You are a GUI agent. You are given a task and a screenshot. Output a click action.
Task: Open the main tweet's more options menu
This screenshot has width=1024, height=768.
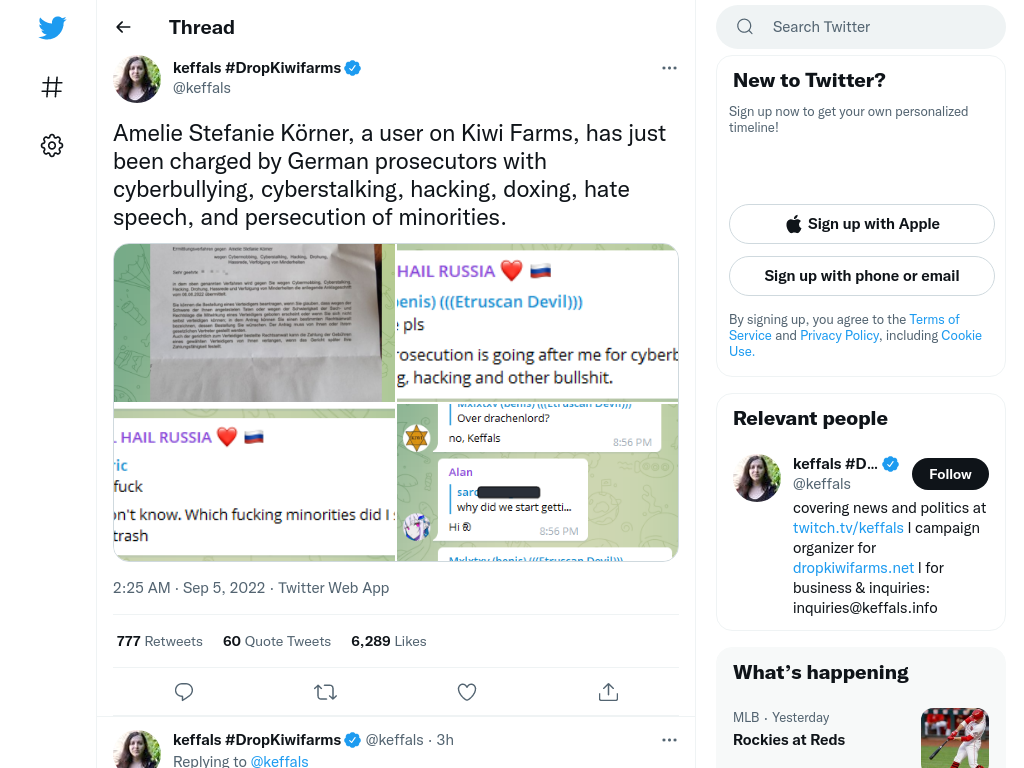coord(669,68)
